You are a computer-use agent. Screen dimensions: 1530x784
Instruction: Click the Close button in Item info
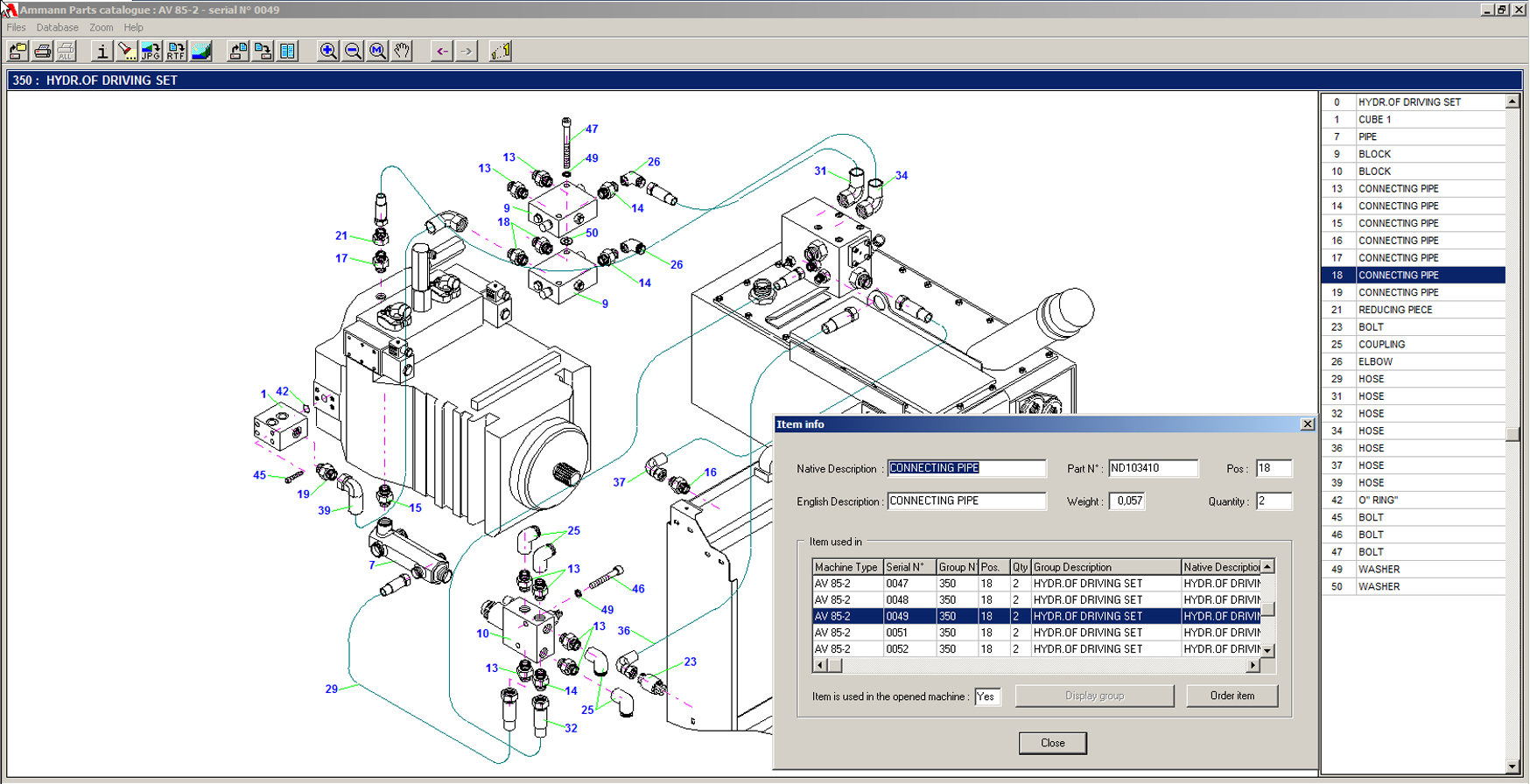click(x=1052, y=743)
